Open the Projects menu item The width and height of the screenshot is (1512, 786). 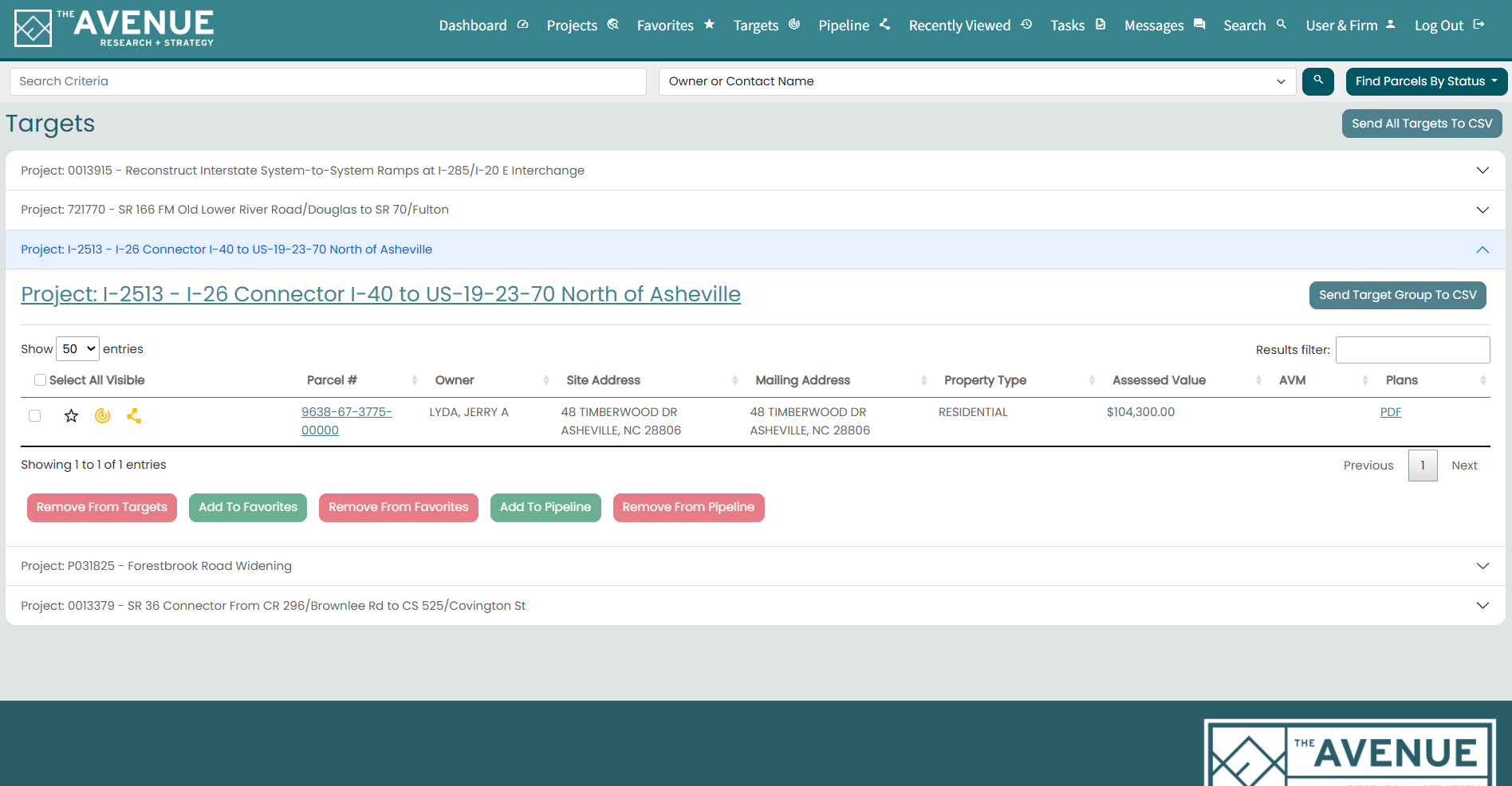point(583,26)
